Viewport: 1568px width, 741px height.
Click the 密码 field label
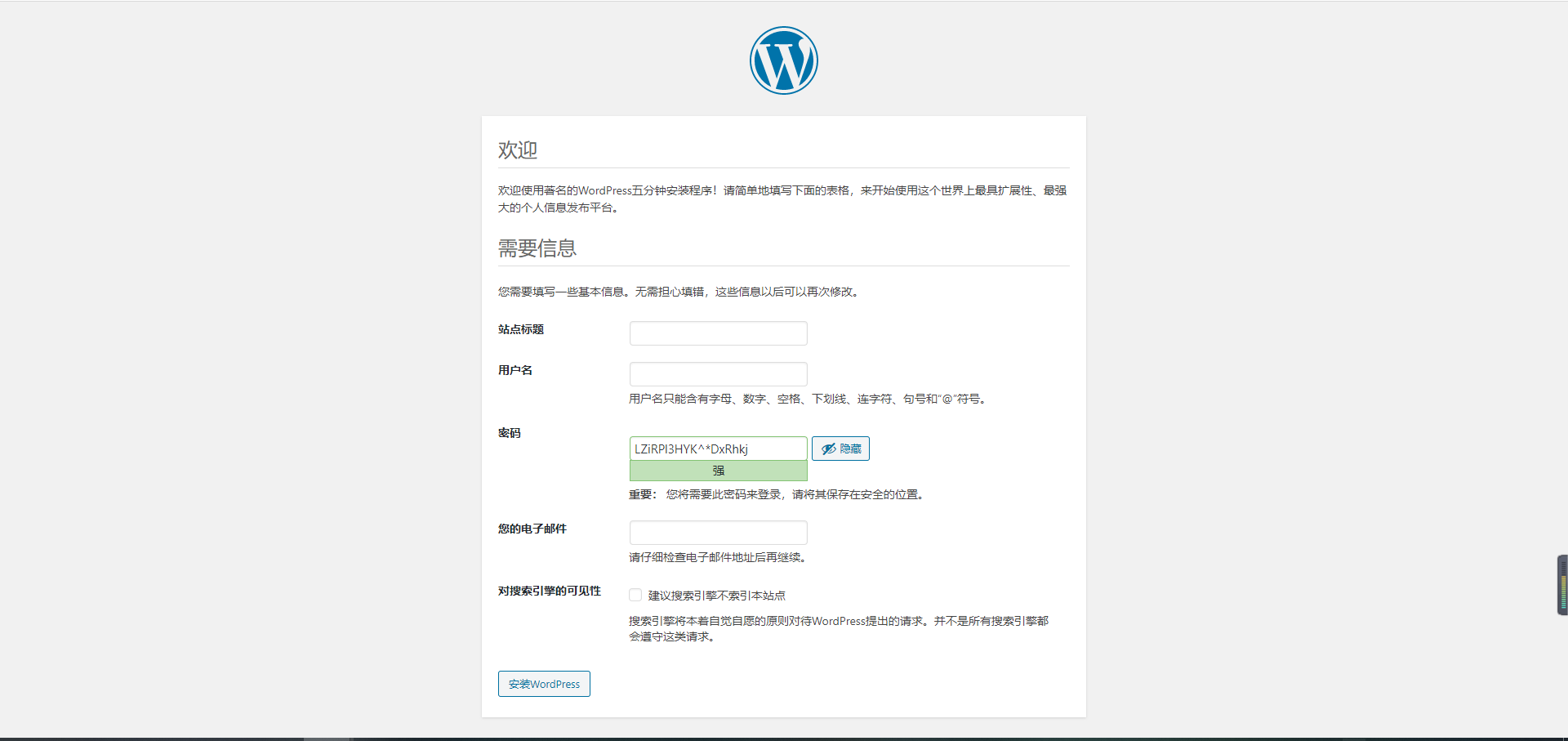[x=510, y=433]
